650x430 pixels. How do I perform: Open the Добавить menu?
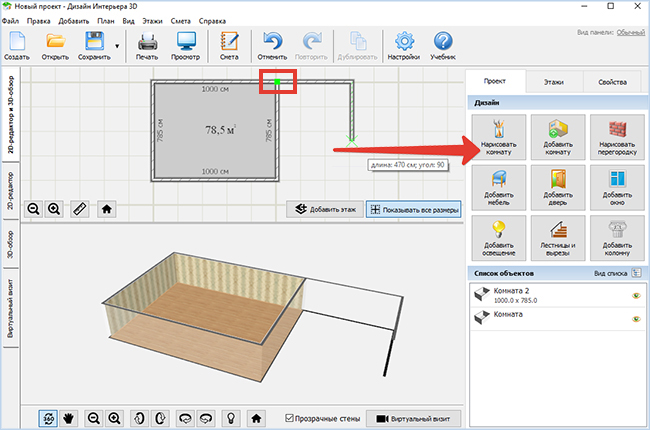(74, 21)
